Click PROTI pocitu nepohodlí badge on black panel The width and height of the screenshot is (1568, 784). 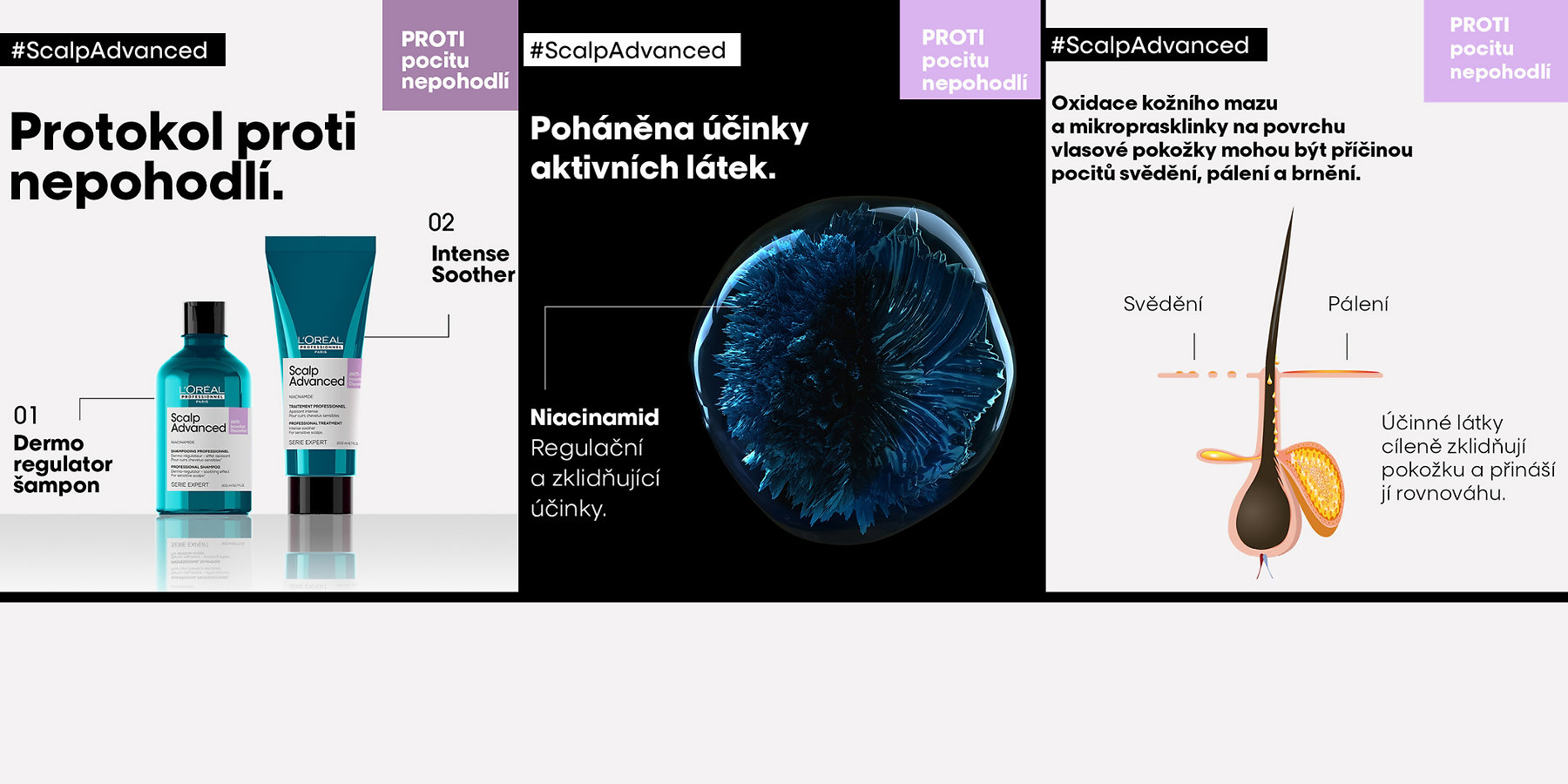click(x=971, y=59)
